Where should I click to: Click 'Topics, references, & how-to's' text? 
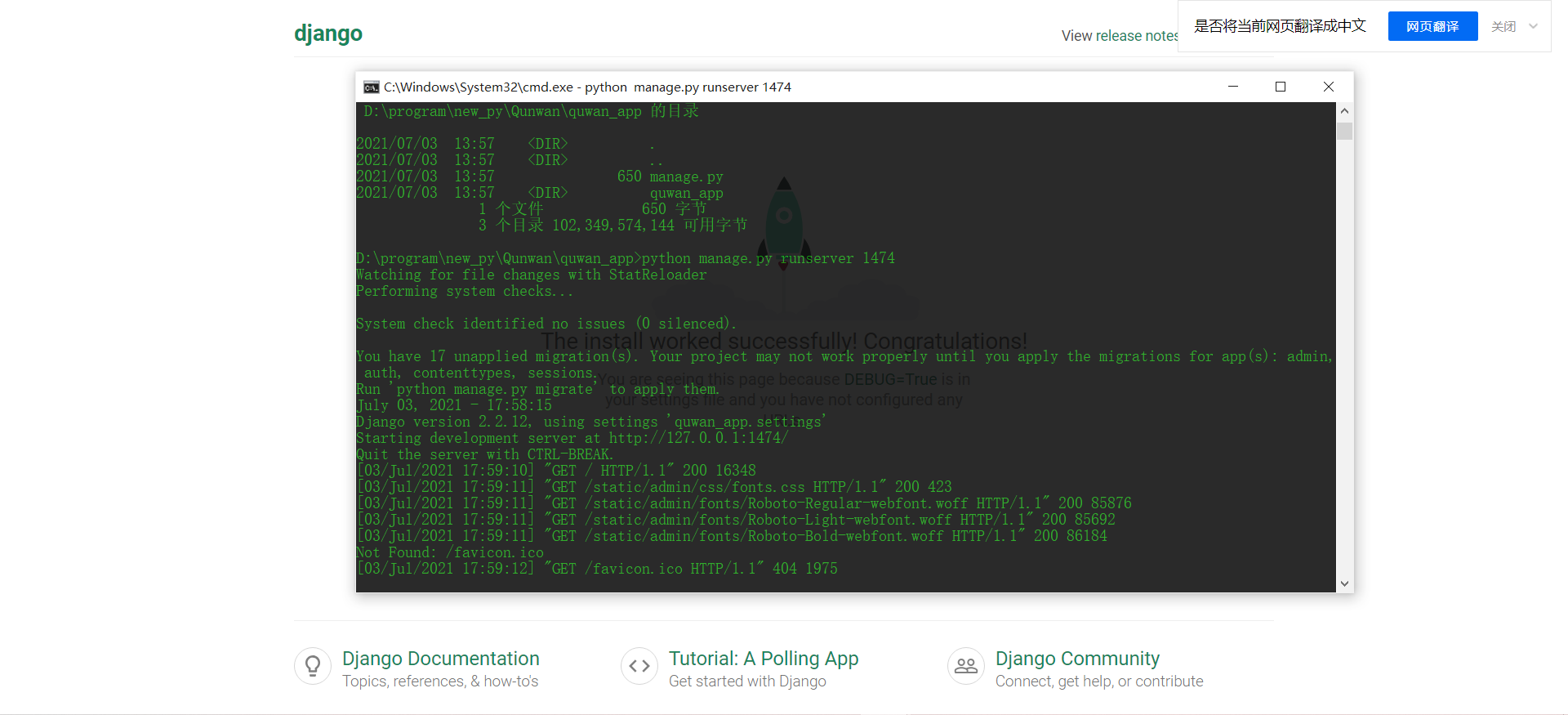tap(440, 681)
